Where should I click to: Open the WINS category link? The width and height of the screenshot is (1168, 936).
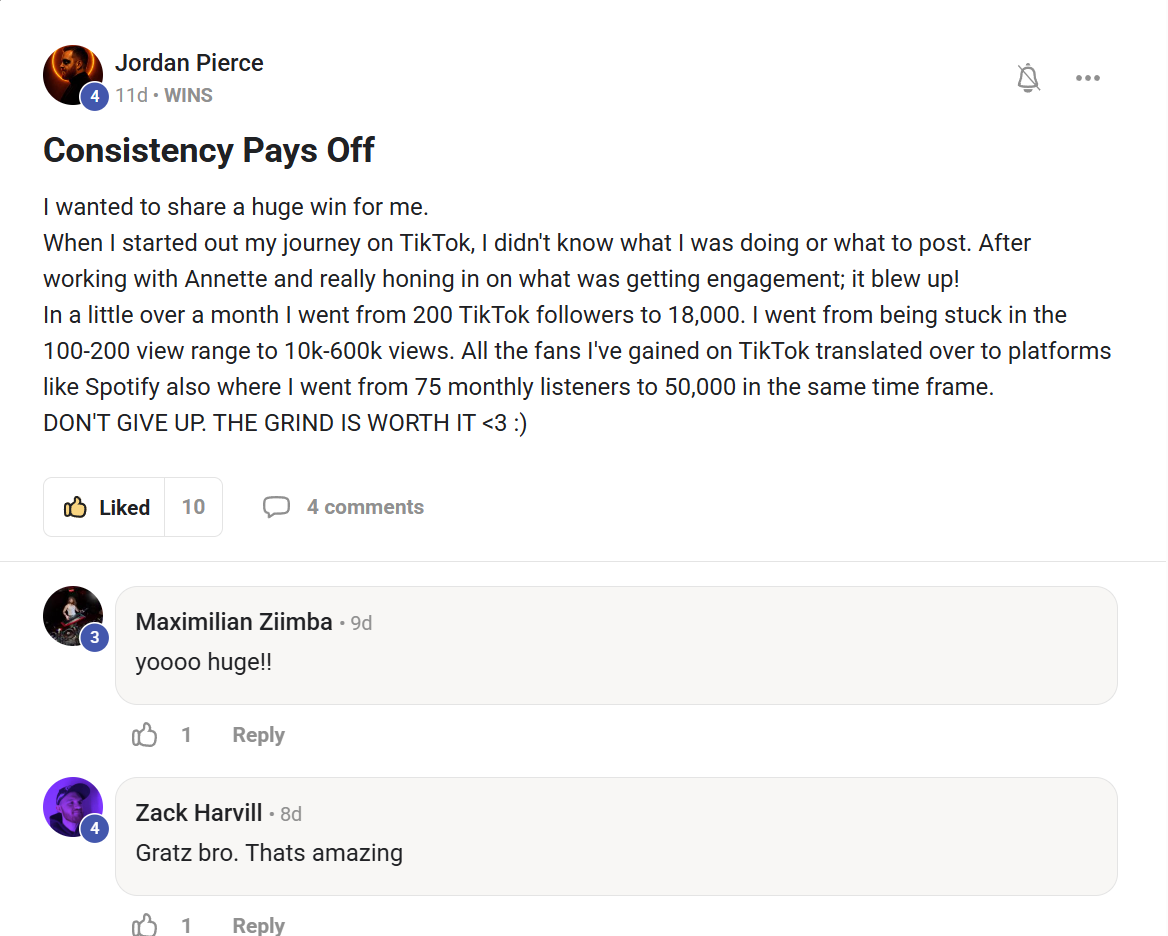pyautogui.click(x=188, y=96)
